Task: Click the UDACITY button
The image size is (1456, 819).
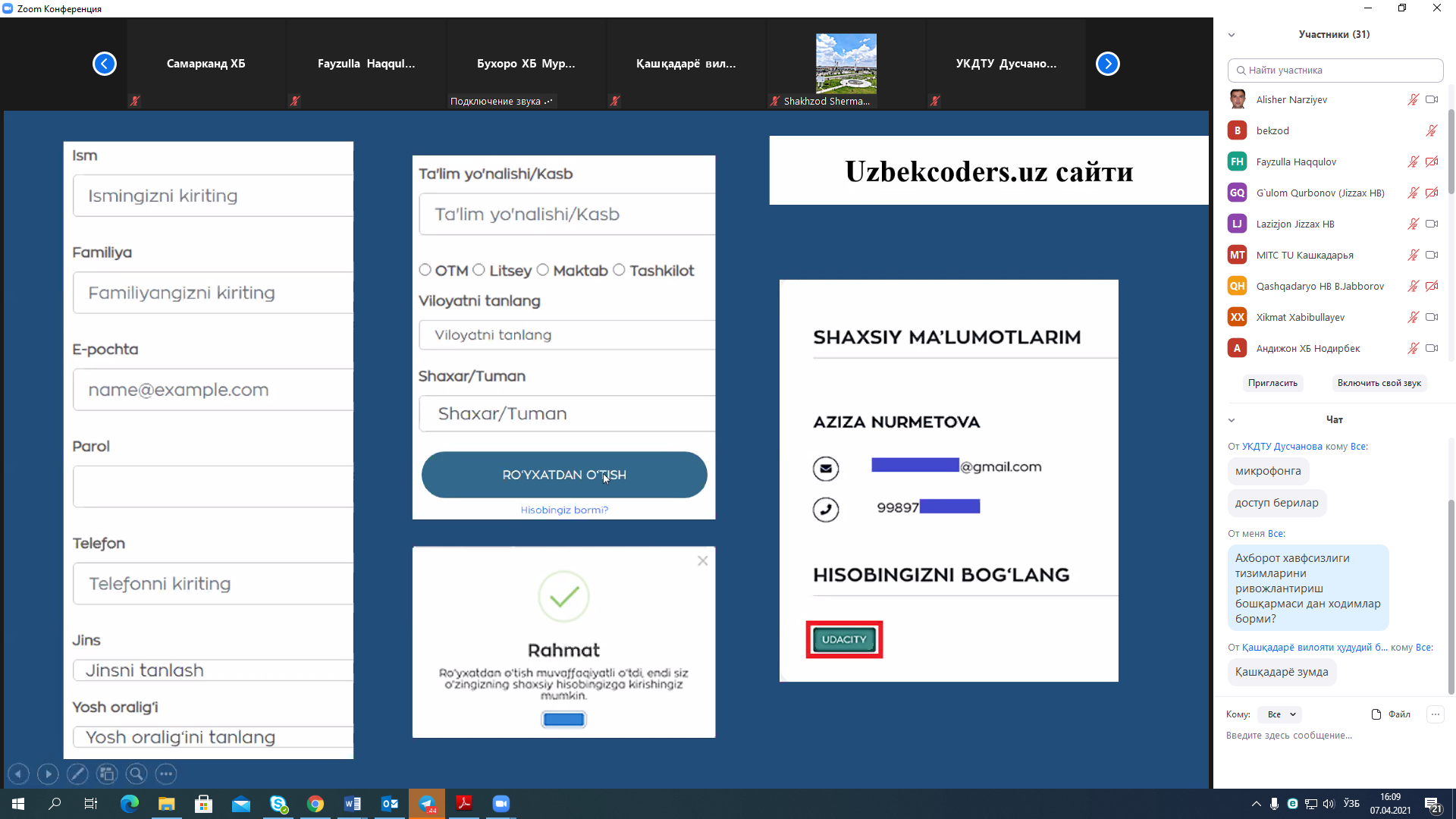Action: tap(844, 639)
